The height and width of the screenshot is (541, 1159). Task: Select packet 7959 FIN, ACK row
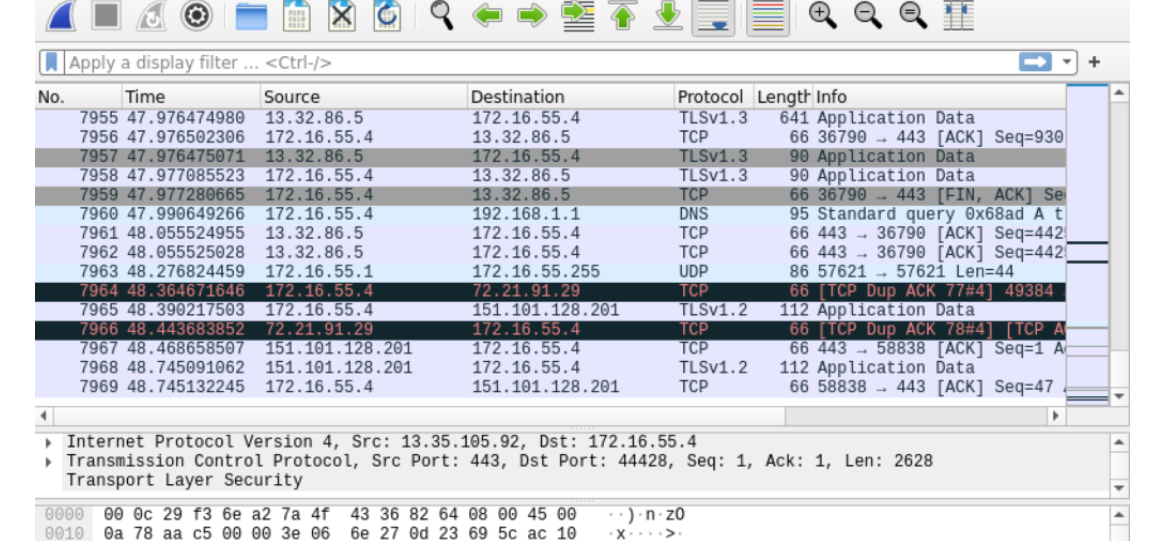(551, 195)
